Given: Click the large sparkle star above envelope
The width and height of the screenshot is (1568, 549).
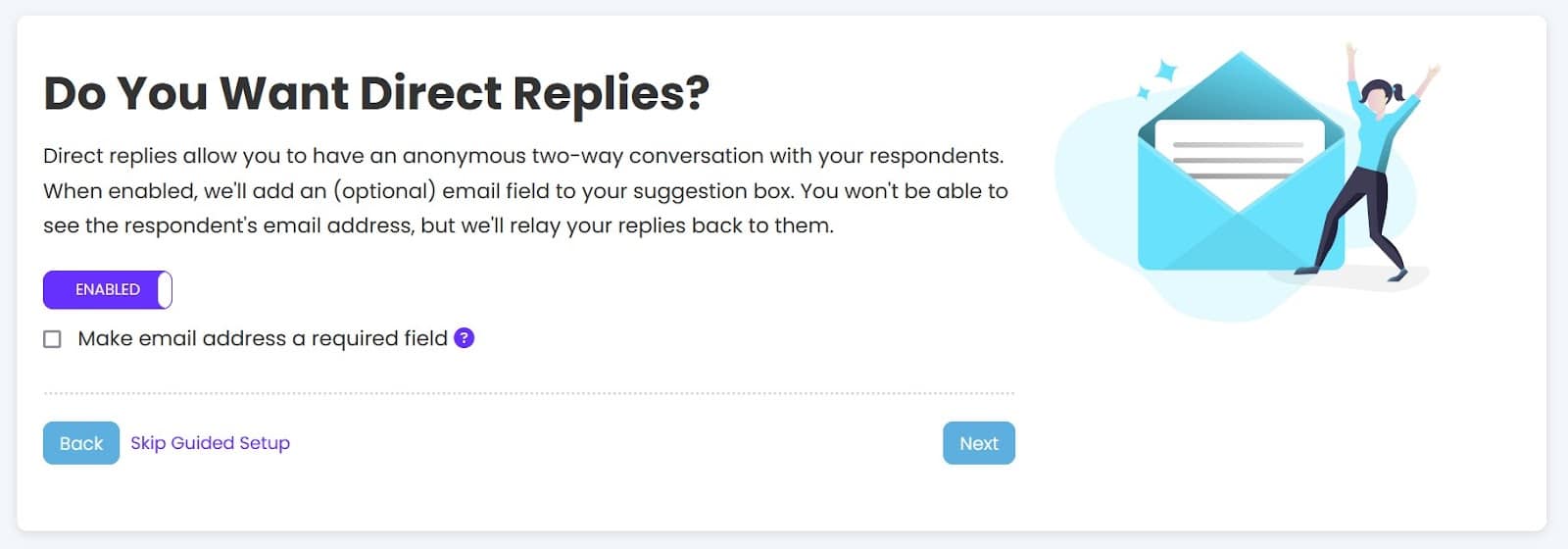Looking at the screenshot, I should pyautogui.click(x=1165, y=71).
